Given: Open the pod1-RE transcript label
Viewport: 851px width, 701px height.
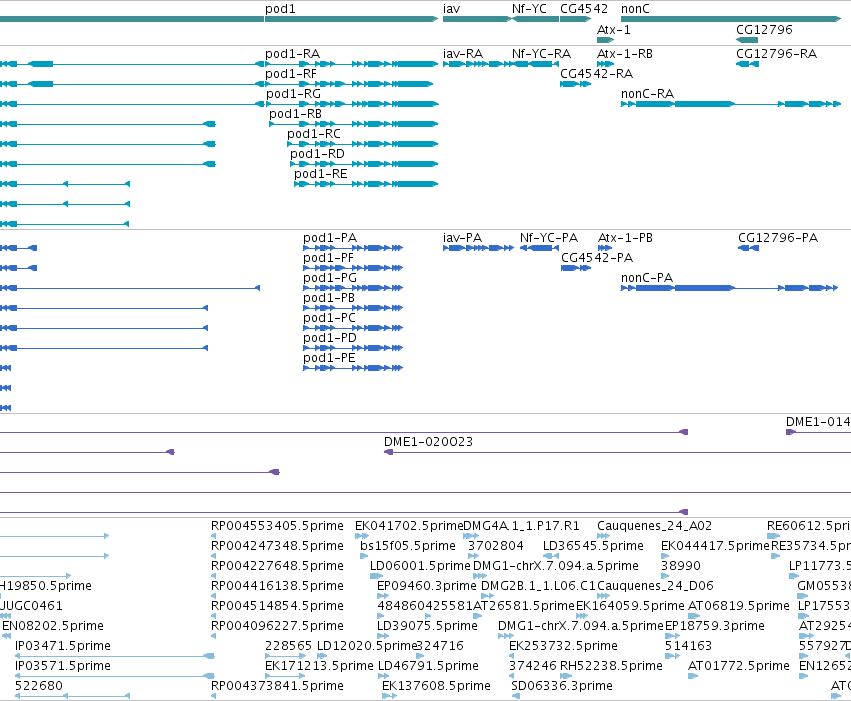Looking at the screenshot, I should point(321,174).
